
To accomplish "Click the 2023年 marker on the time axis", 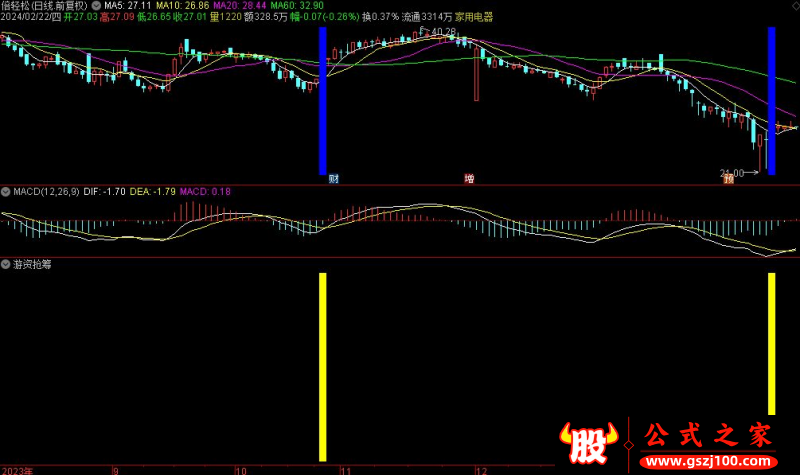I will (x=17, y=469).
